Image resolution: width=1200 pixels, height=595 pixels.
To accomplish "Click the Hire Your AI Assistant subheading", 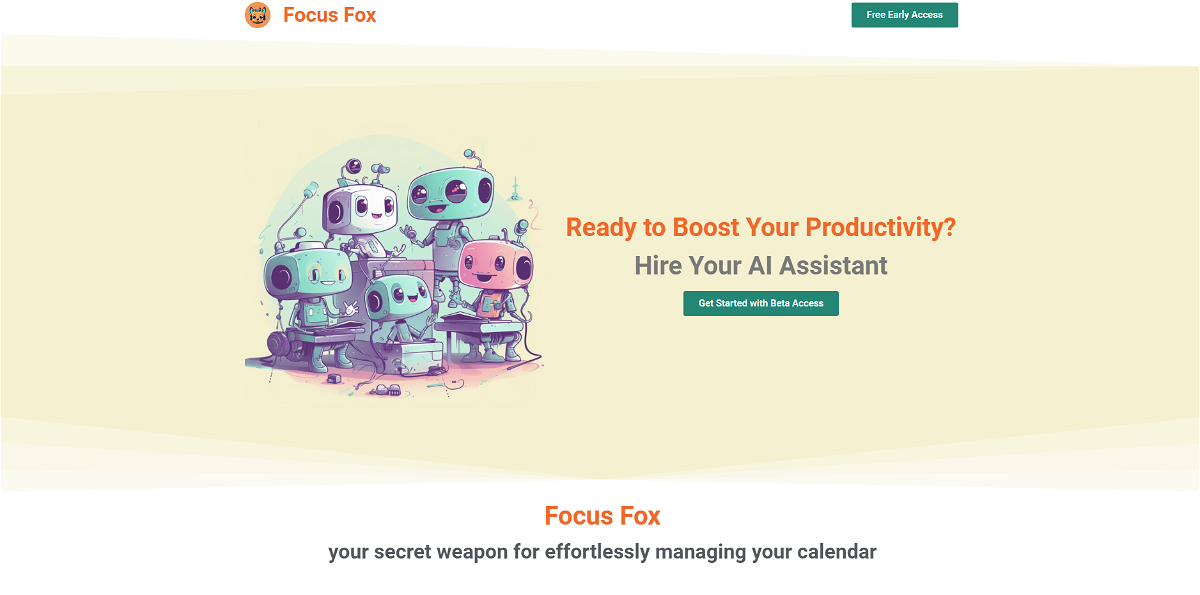I will [x=761, y=266].
